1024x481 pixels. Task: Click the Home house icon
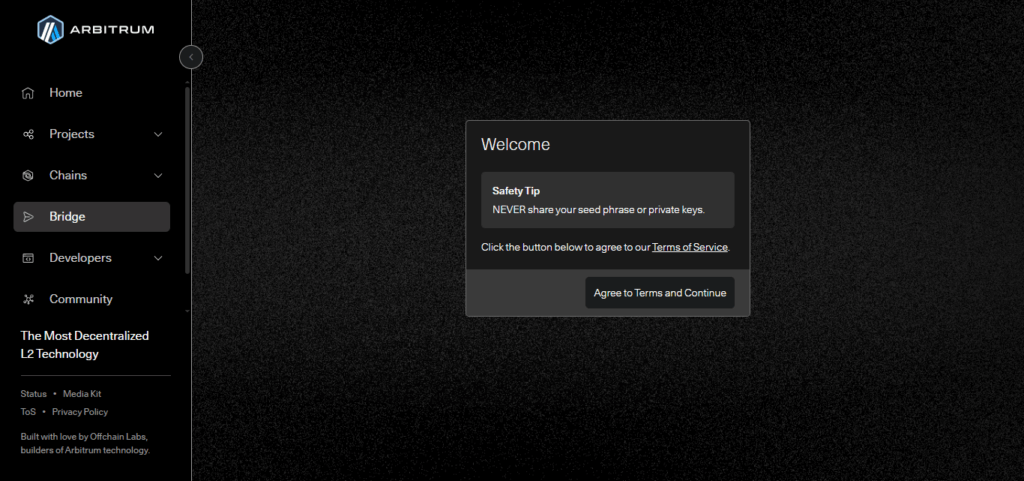28,93
